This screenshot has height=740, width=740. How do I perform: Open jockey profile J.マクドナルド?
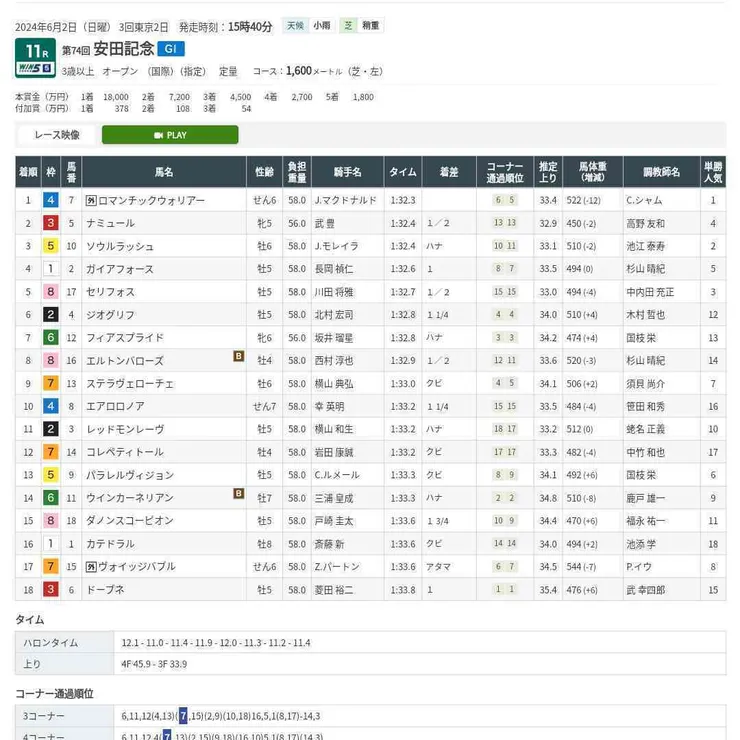pyautogui.click(x=345, y=200)
